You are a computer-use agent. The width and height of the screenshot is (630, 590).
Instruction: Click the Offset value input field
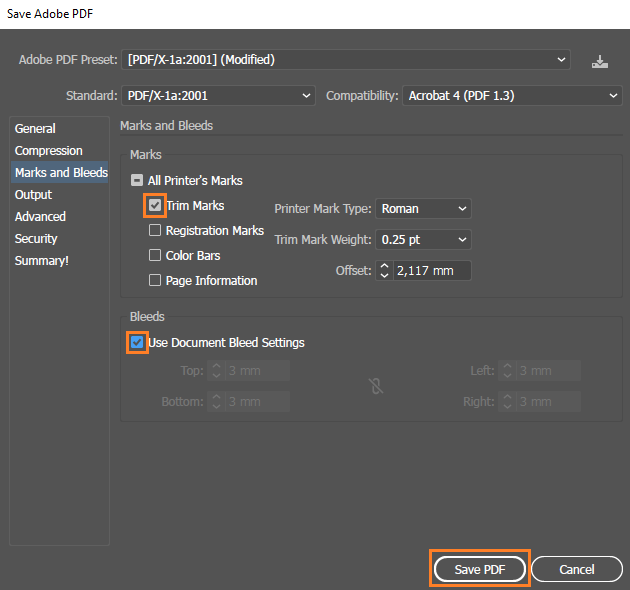pyautogui.click(x=432, y=270)
